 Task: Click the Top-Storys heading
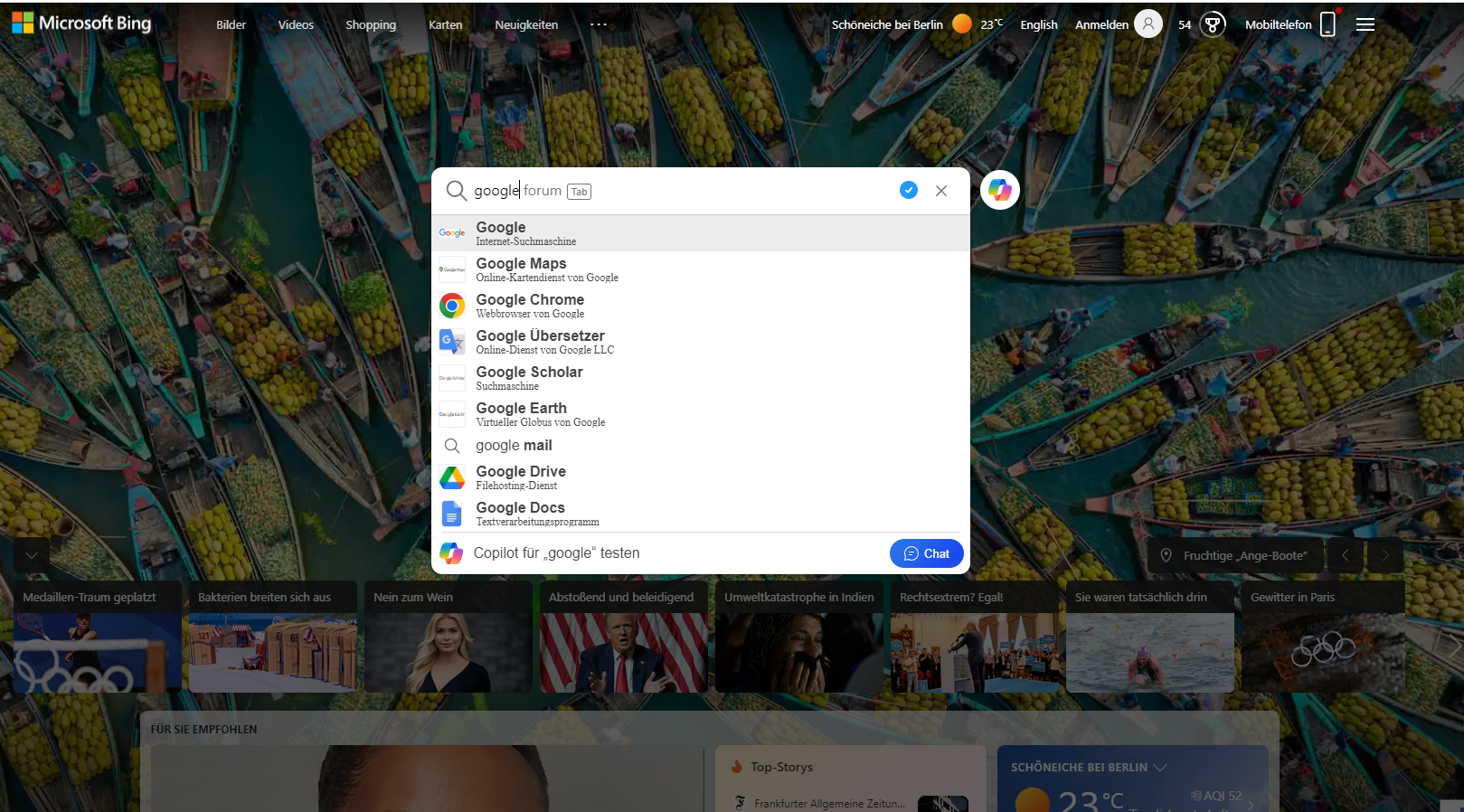[x=781, y=767]
